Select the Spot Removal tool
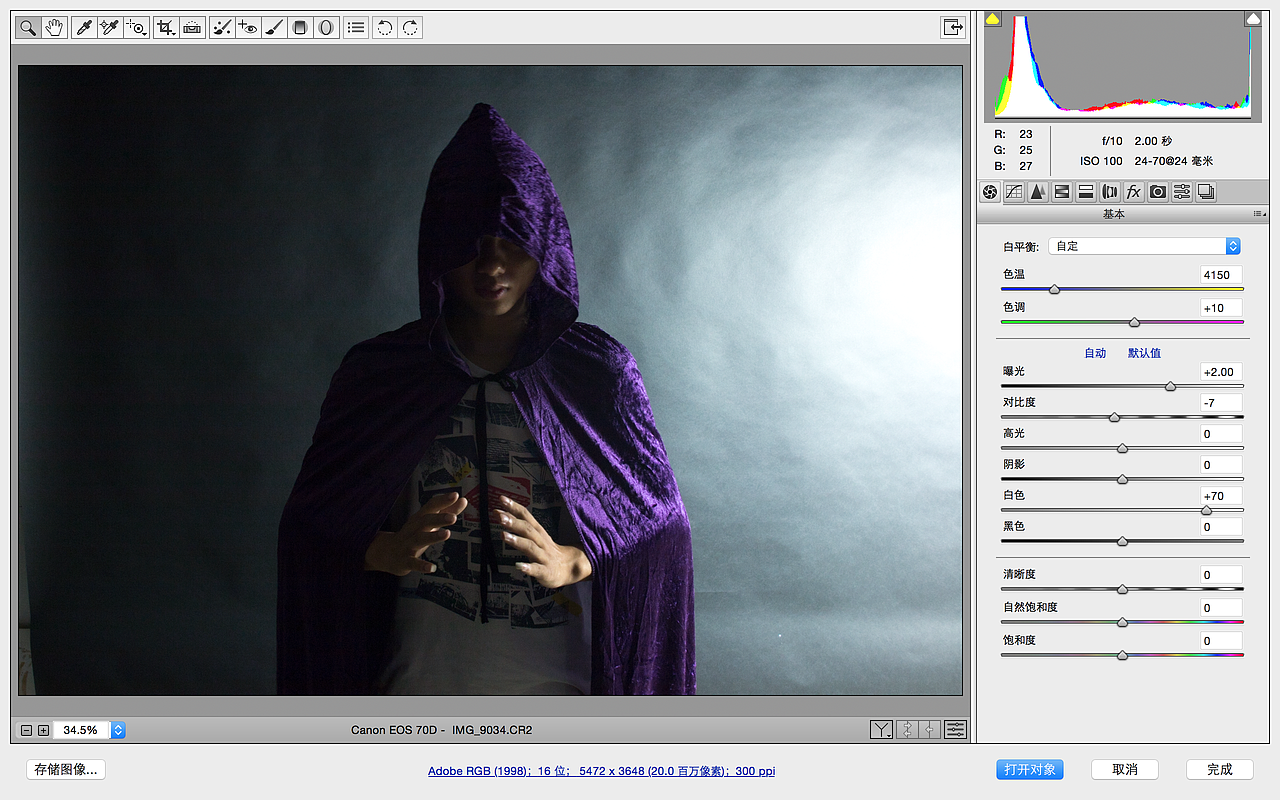The width and height of the screenshot is (1280, 800). click(222, 27)
